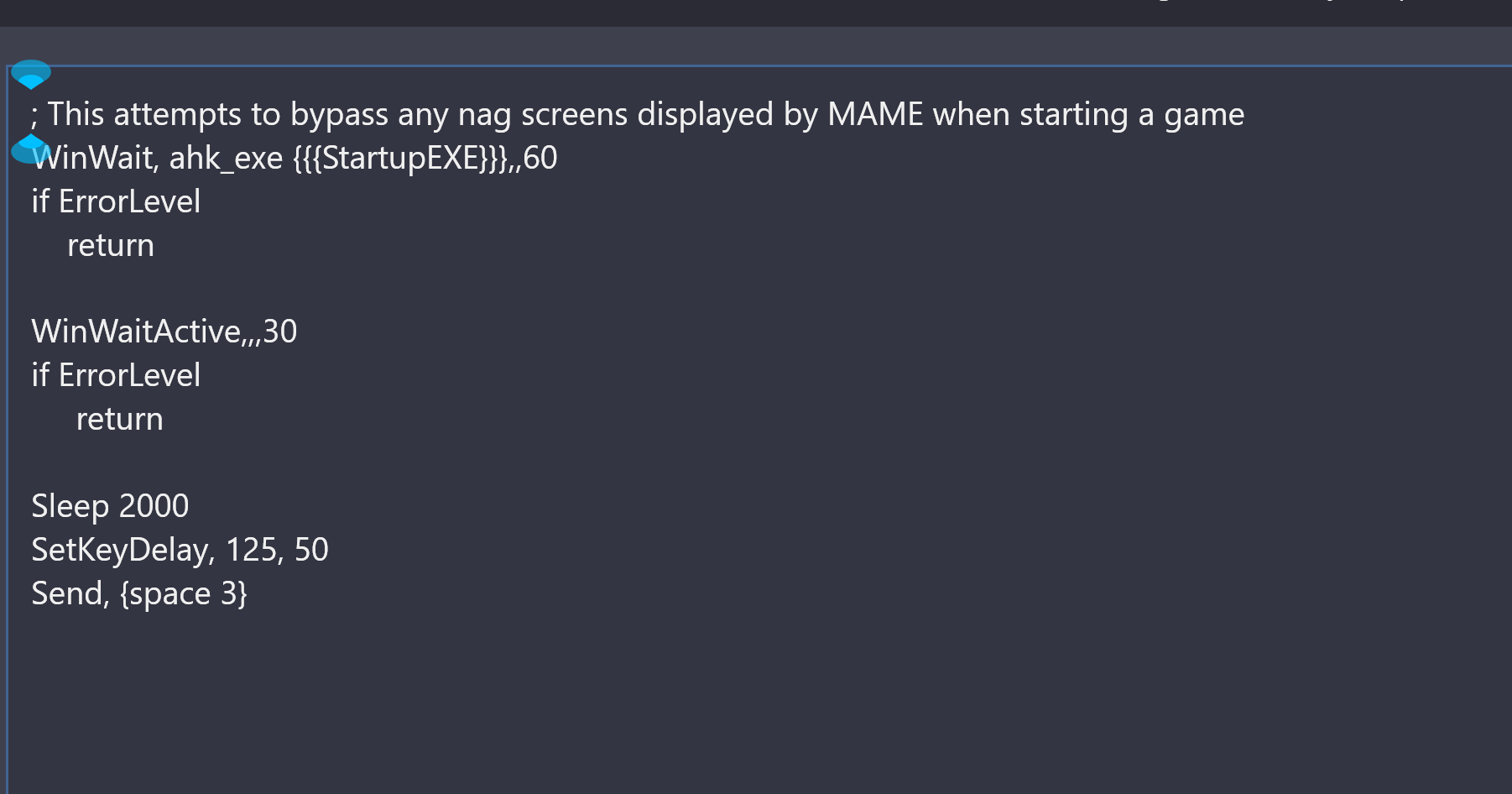This screenshot has height=794, width=1512.
Task: Place cursor on the WinWaitActive,,,30 line
Action: pyautogui.click(x=164, y=332)
